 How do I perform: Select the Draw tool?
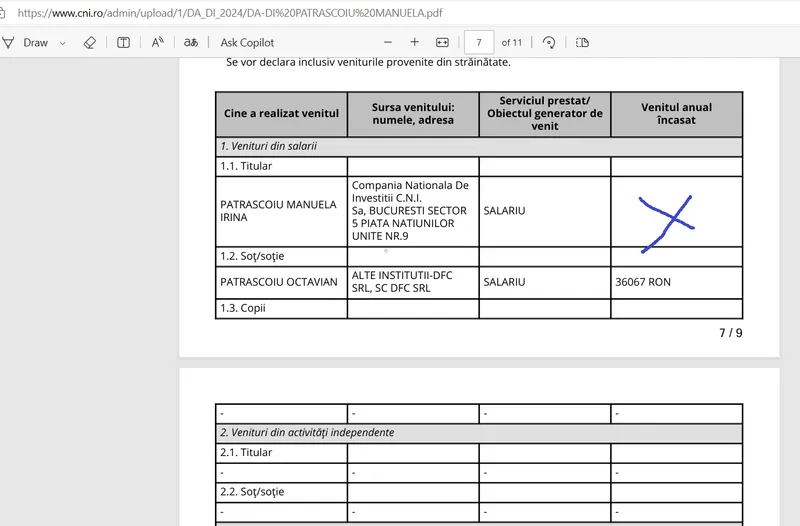click(28, 43)
